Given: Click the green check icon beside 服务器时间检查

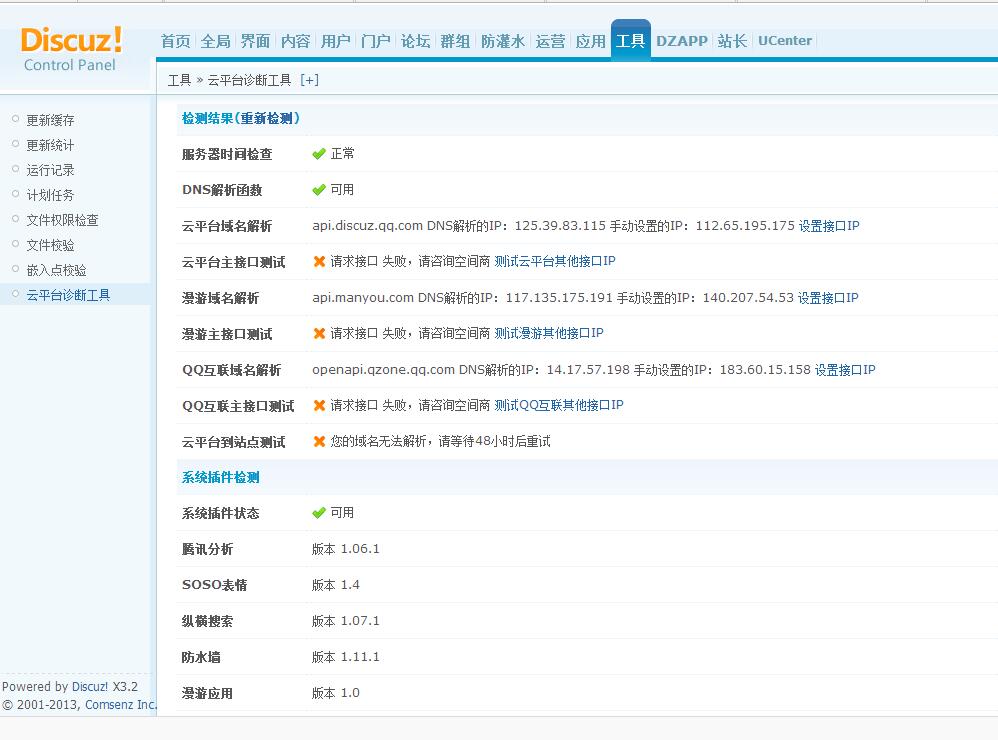Looking at the screenshot, I should click(319, 154).
